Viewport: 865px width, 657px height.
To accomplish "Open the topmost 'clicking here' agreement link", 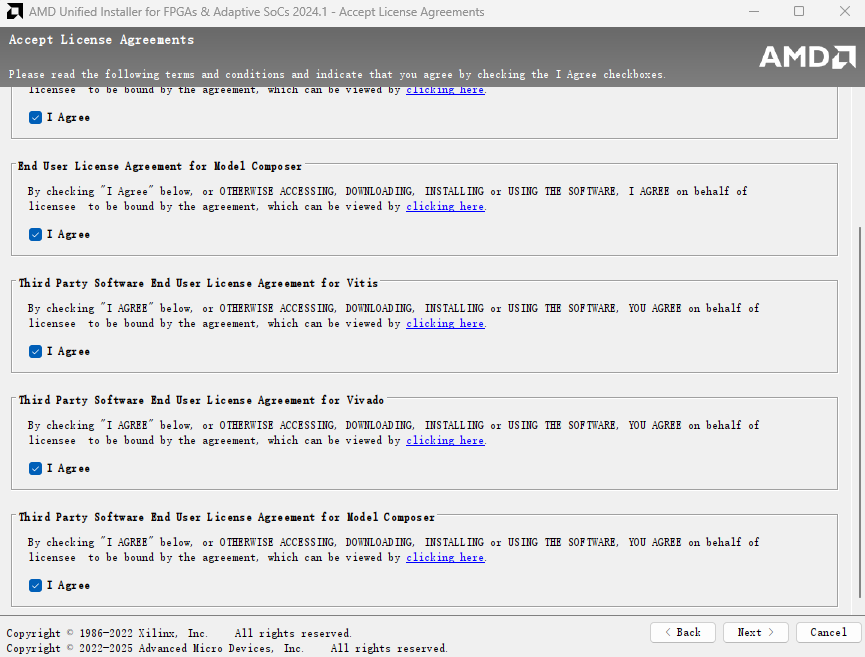I will pos(445,90).
